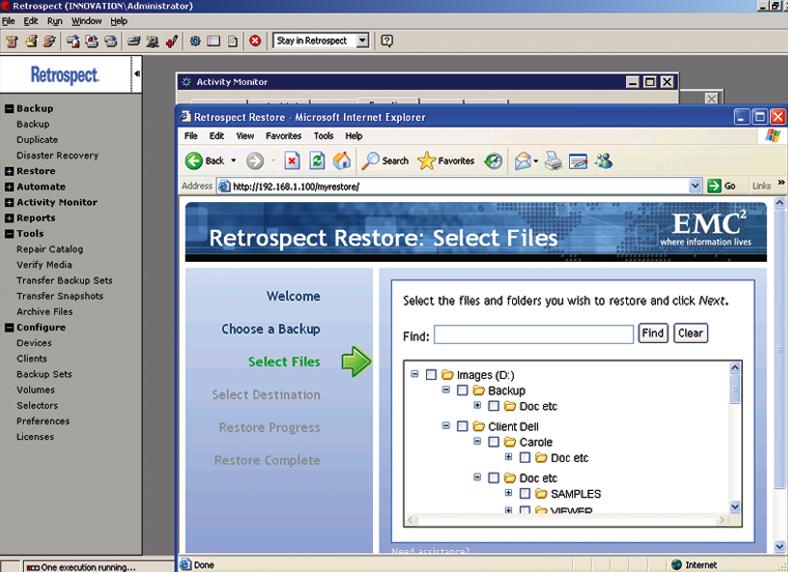This screenshot has width=788, height=572.
Task: Click the address URL field
Action: coord(454,186)
